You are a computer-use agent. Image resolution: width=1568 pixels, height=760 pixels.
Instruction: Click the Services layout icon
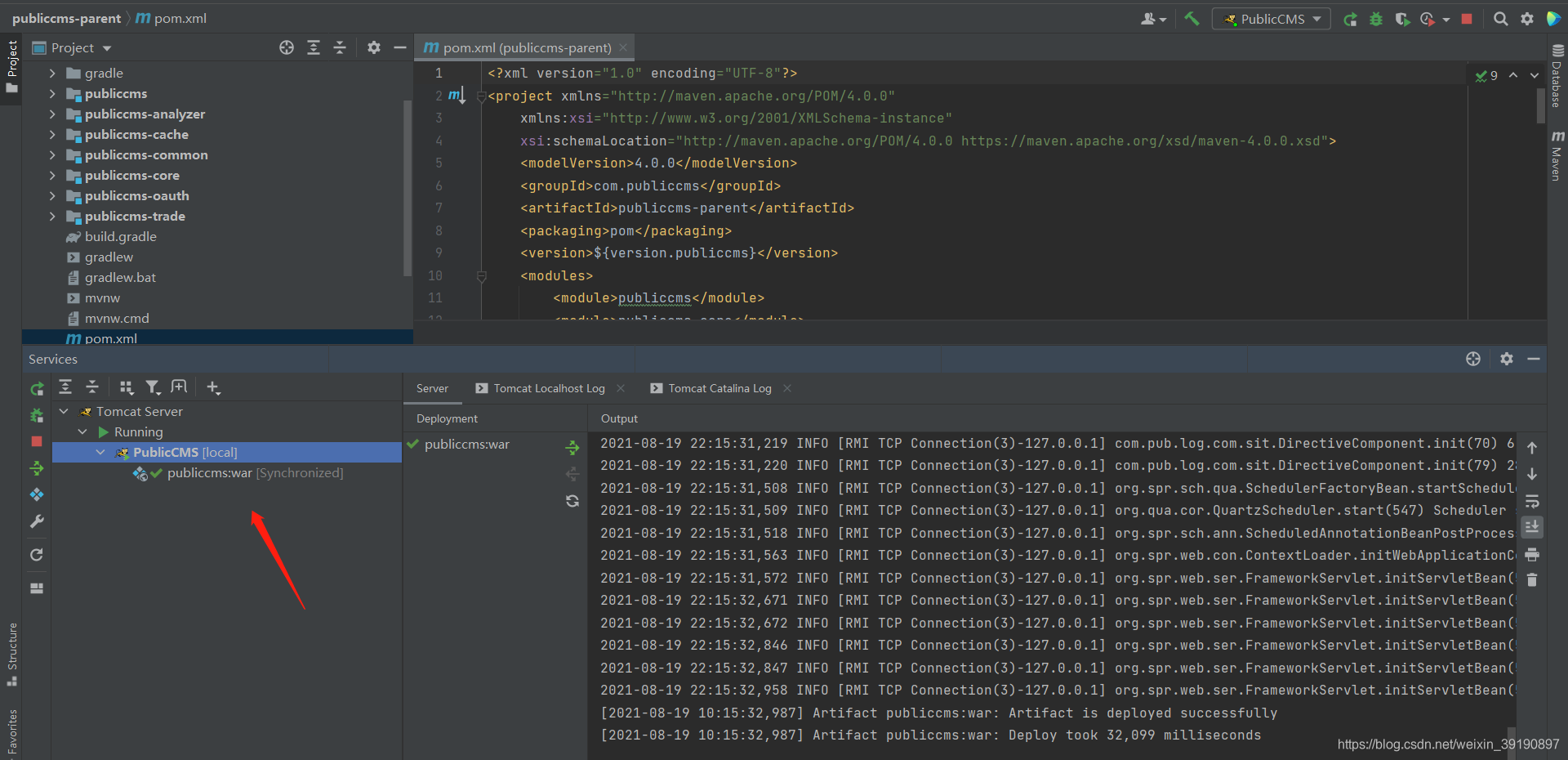click(37, 588)
